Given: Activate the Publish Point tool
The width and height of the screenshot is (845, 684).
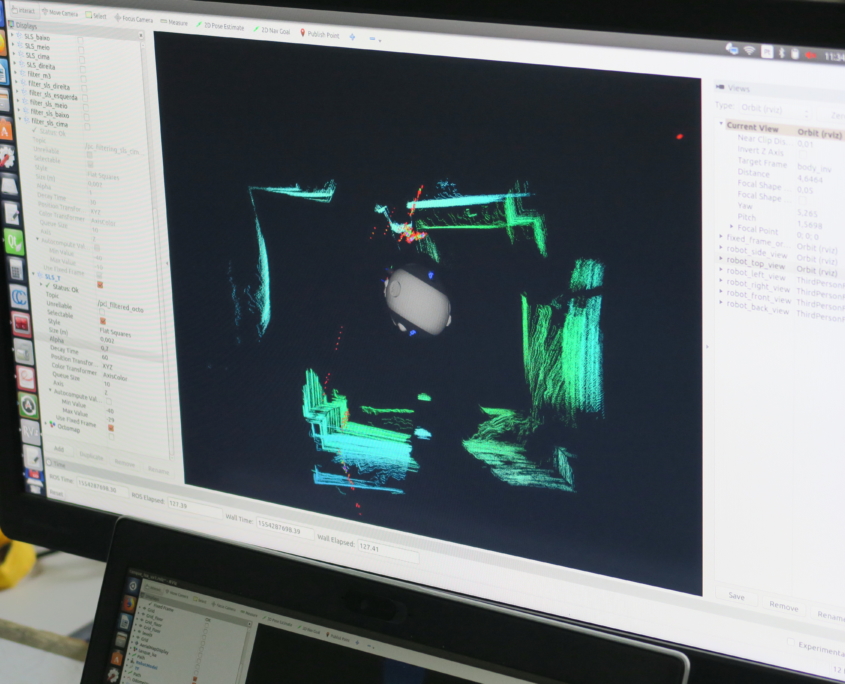Looking at the screenshot, I should (x=320, y=33).
